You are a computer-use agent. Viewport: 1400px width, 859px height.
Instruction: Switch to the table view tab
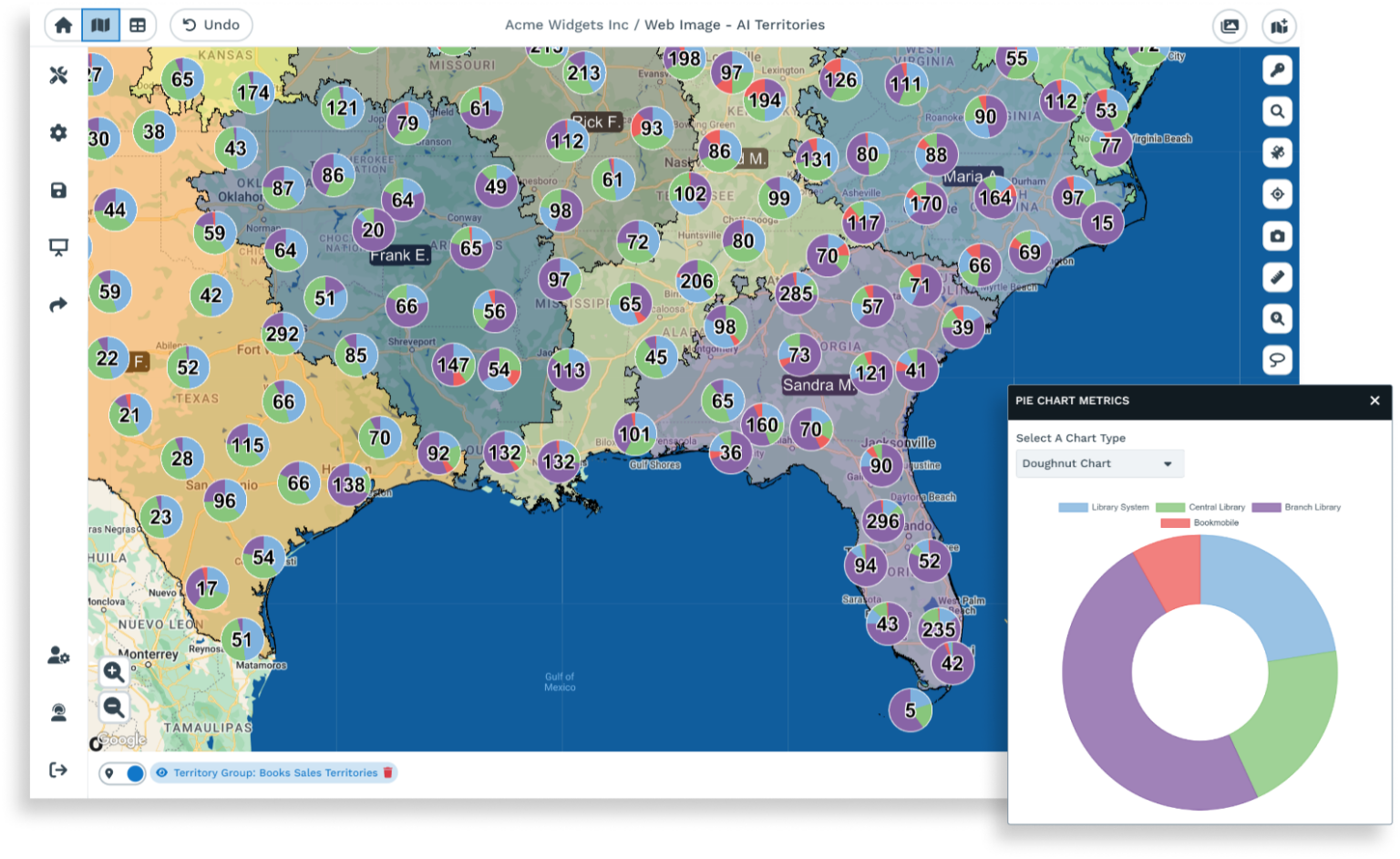coord(136,25)
